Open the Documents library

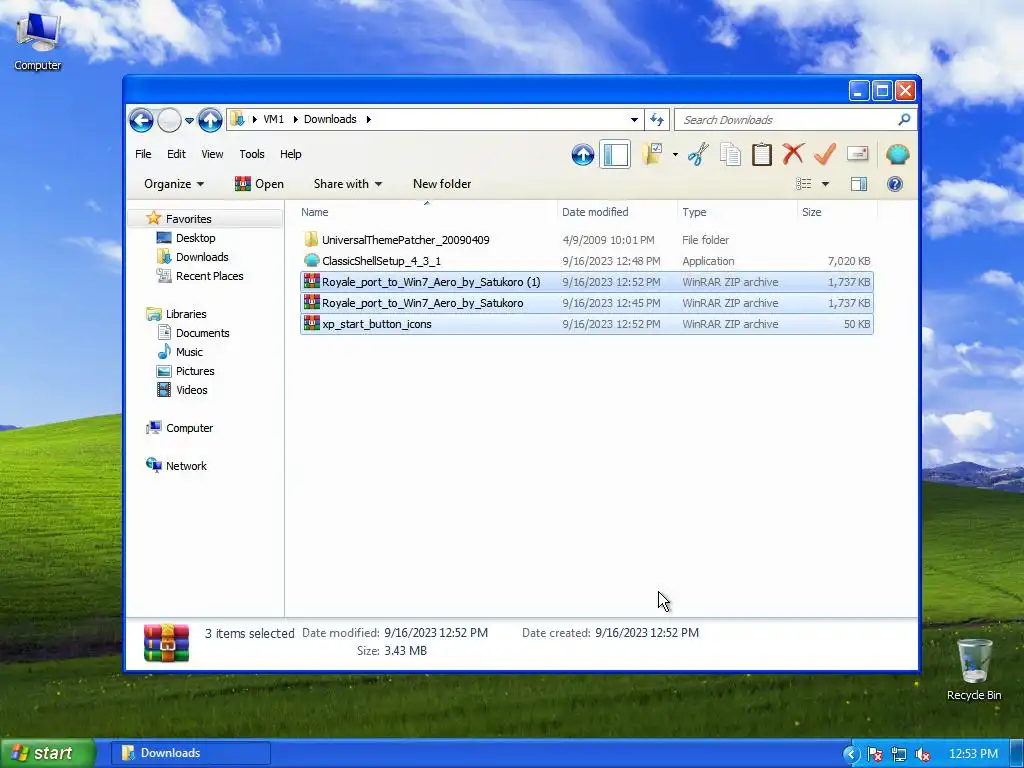(202, 332)
